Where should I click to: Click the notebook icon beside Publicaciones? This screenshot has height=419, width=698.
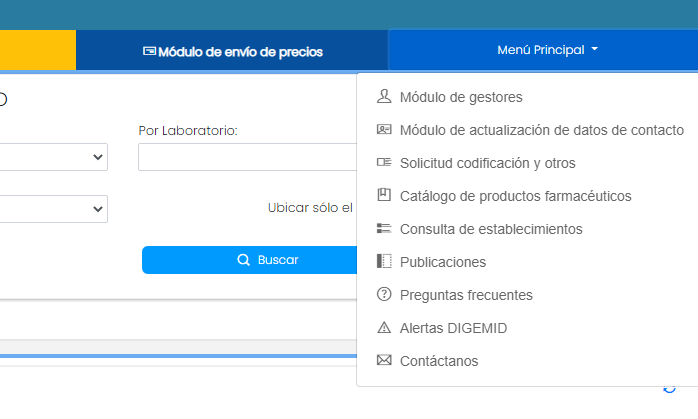(384, 261)
